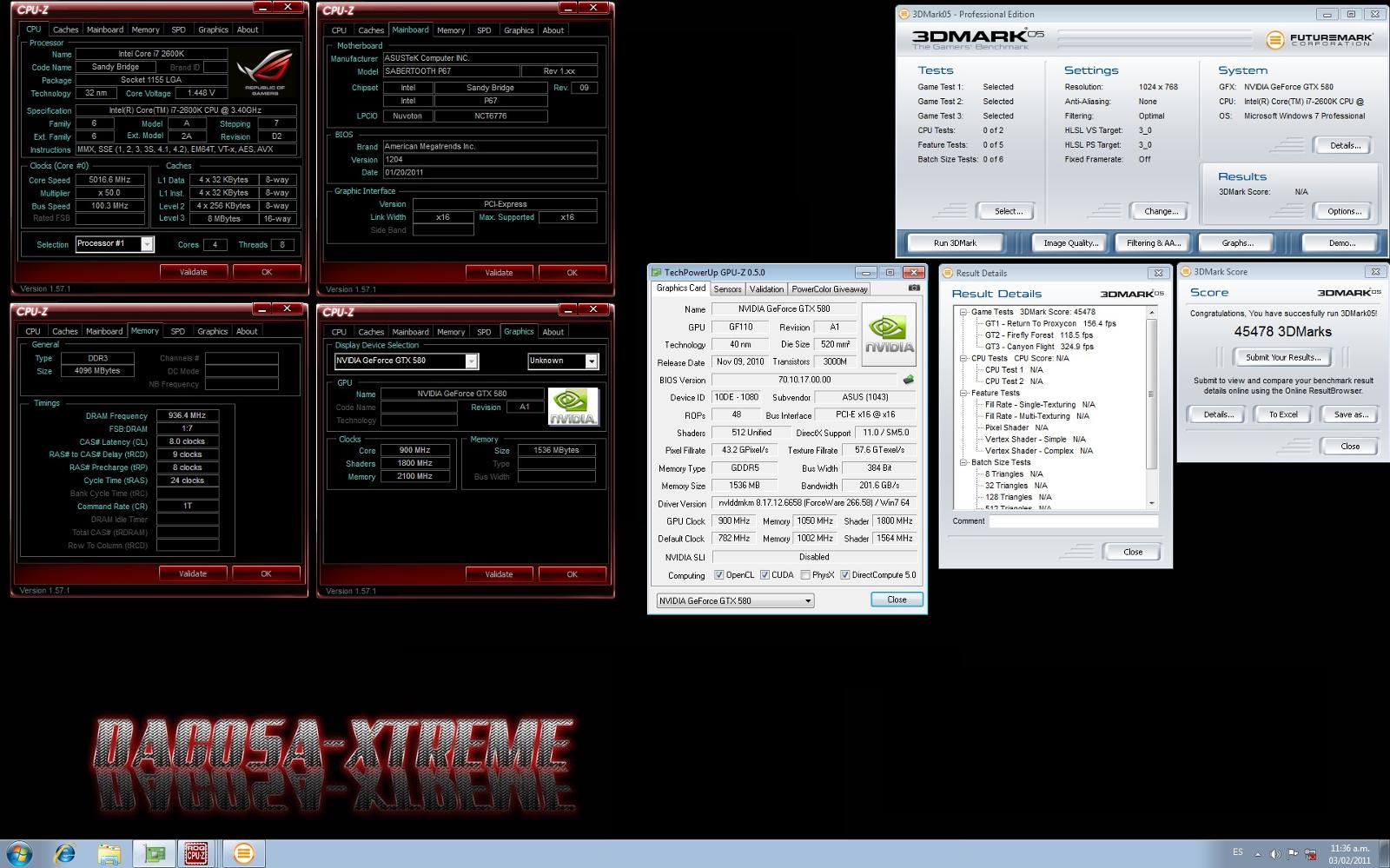The width and height of the screenshot is (1390, 868).
Task: Click Details... in the System section
Action: pyautogui.click(x=1345, y=145)
